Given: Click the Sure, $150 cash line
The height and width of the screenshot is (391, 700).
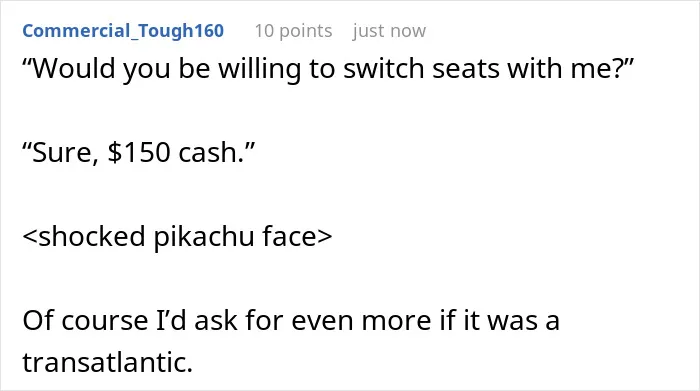Looking at the screenshot, I should click(139, 152).
